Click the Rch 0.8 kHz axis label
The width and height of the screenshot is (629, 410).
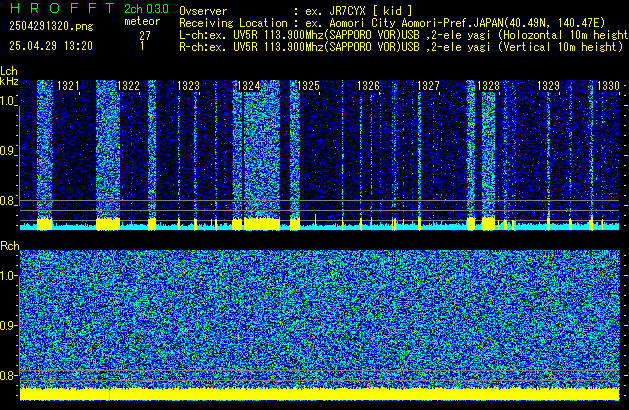coord(8,375)
